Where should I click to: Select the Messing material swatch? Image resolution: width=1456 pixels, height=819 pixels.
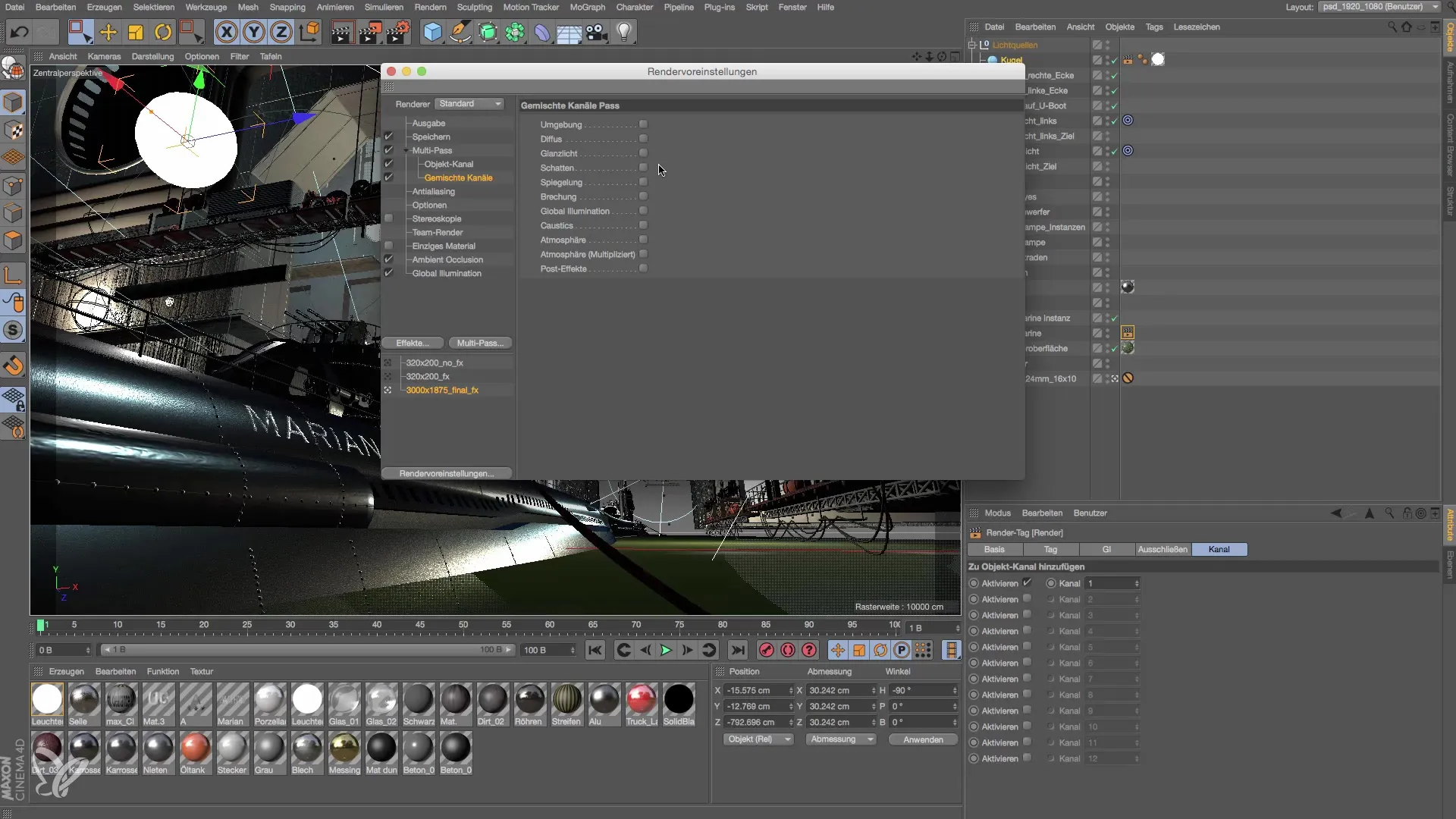[344, 753]
